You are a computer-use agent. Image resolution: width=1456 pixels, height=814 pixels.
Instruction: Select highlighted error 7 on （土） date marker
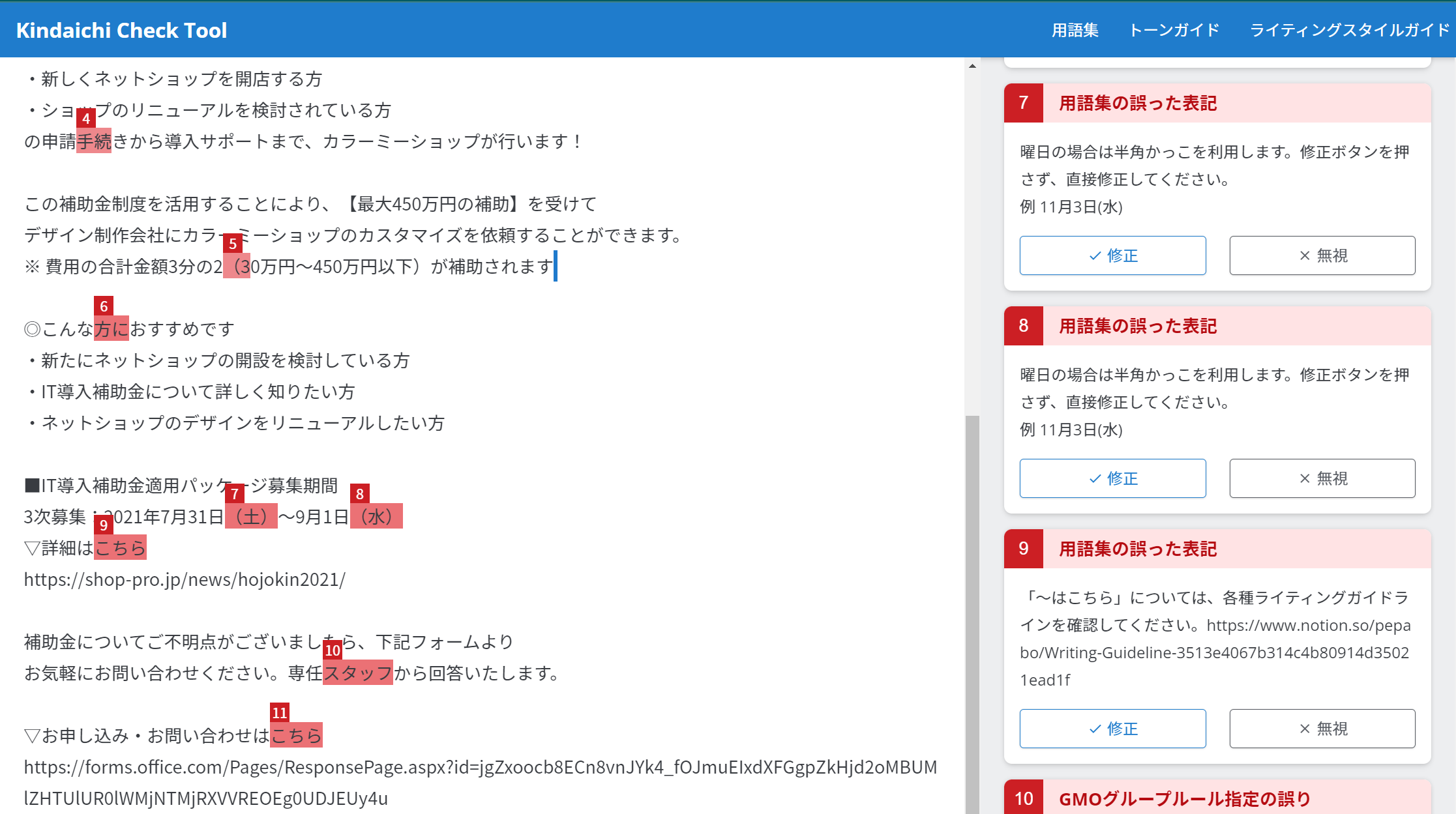(250, 516)
